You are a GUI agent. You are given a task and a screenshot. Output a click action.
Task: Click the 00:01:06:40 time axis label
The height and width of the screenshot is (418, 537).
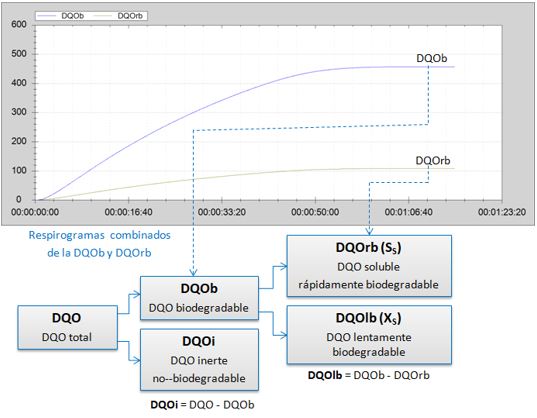point(409,212)
